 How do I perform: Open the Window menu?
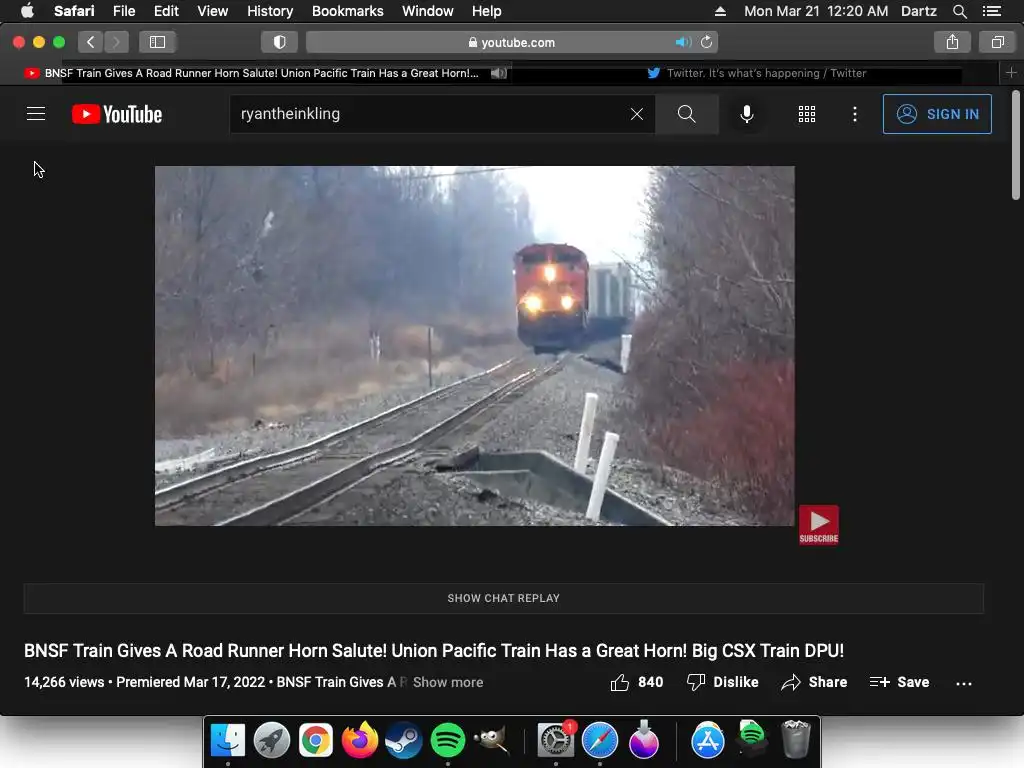pos(427,11)
